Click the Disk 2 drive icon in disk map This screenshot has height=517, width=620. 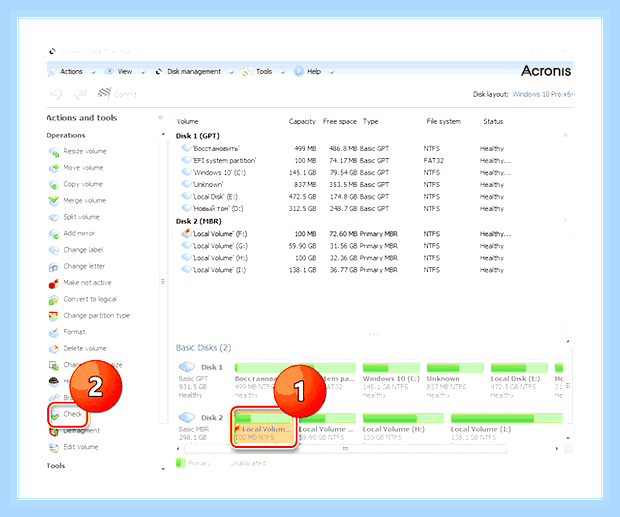[x=187, y=417]
